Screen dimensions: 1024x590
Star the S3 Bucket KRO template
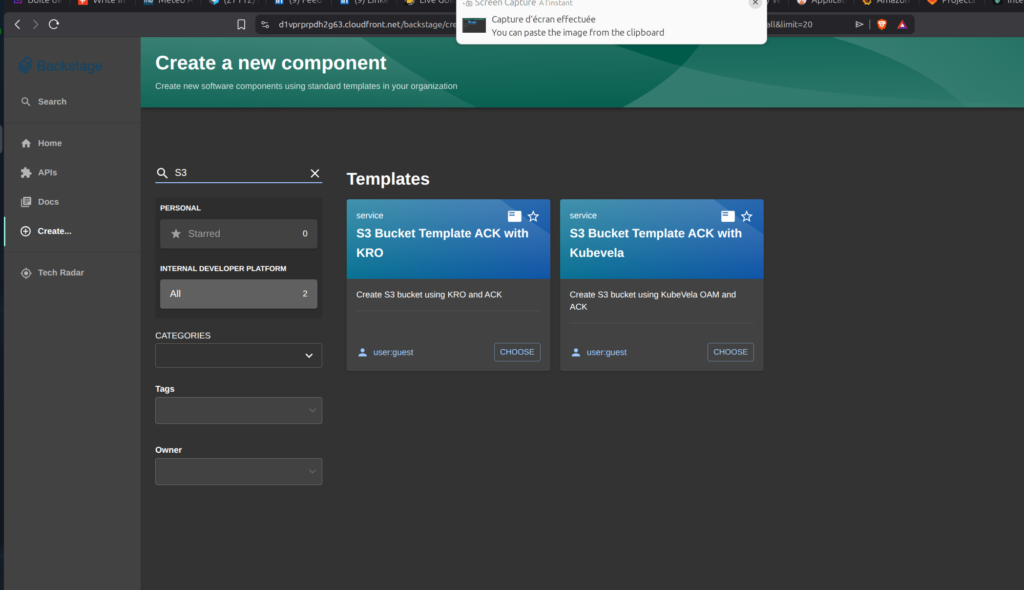[533, 216]
